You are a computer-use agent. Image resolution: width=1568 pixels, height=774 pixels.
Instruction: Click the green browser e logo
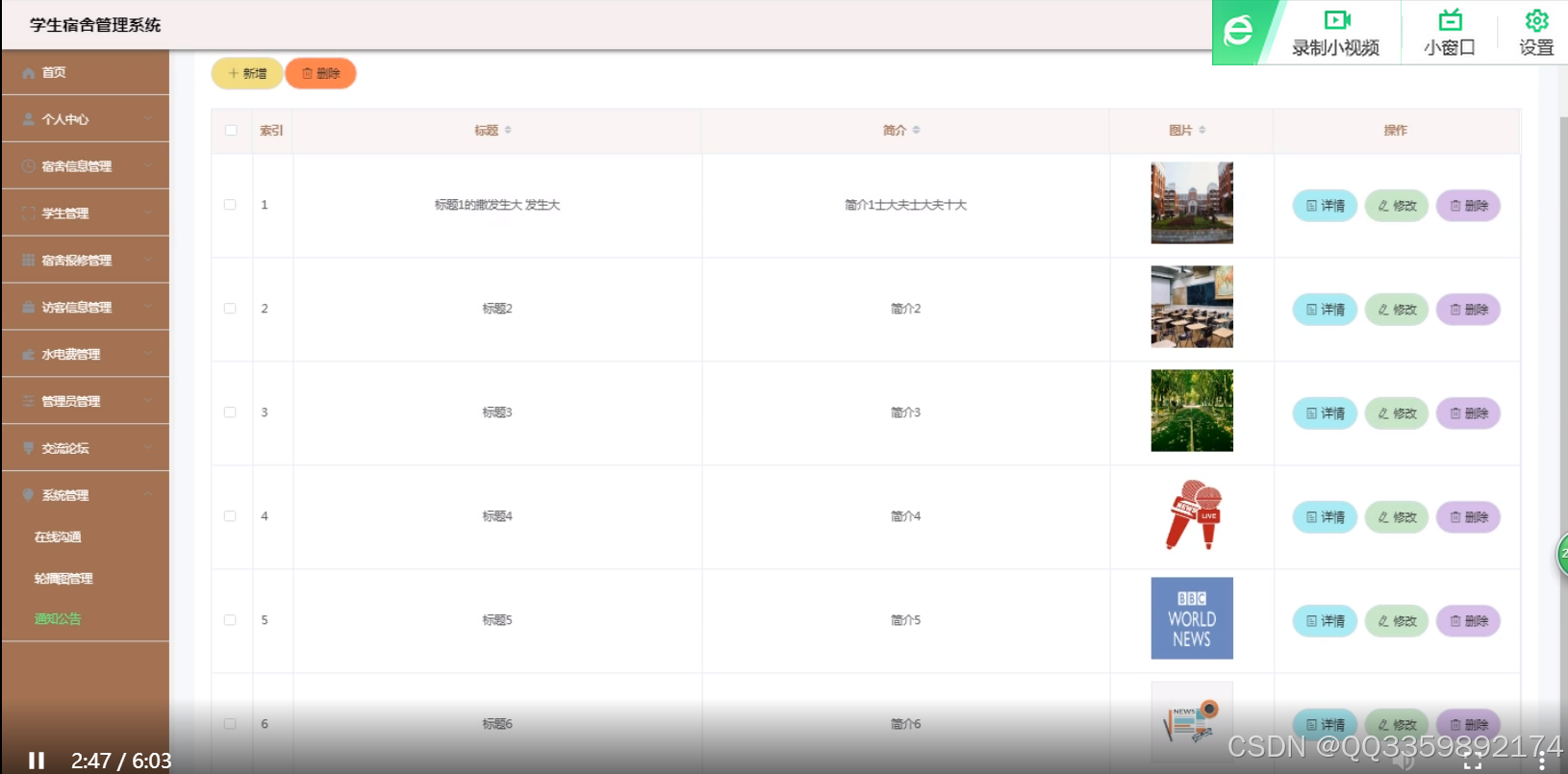click(1238, 32)
